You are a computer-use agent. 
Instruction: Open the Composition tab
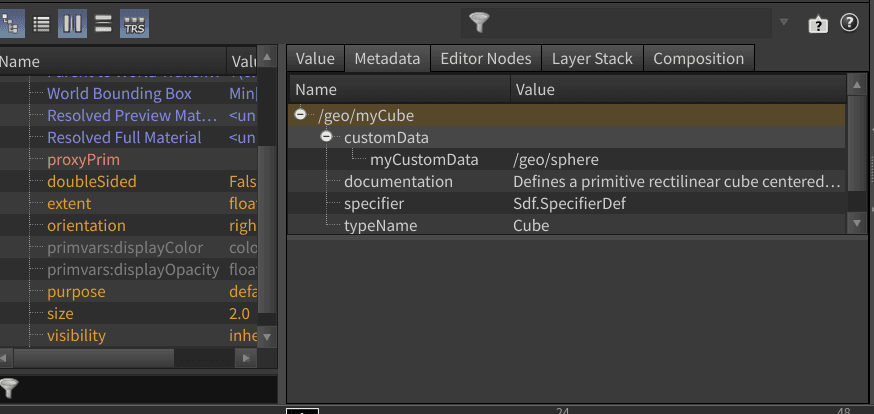coord(698,59)
